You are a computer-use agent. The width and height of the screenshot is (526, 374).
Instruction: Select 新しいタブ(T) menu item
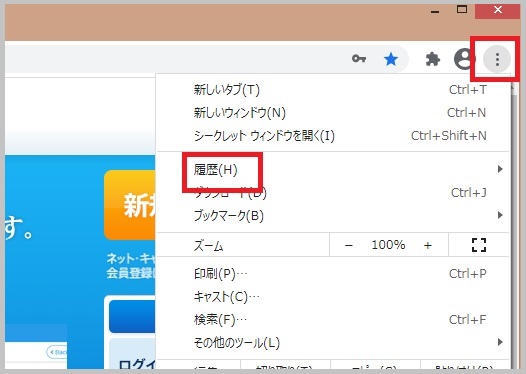click(333, 90)
